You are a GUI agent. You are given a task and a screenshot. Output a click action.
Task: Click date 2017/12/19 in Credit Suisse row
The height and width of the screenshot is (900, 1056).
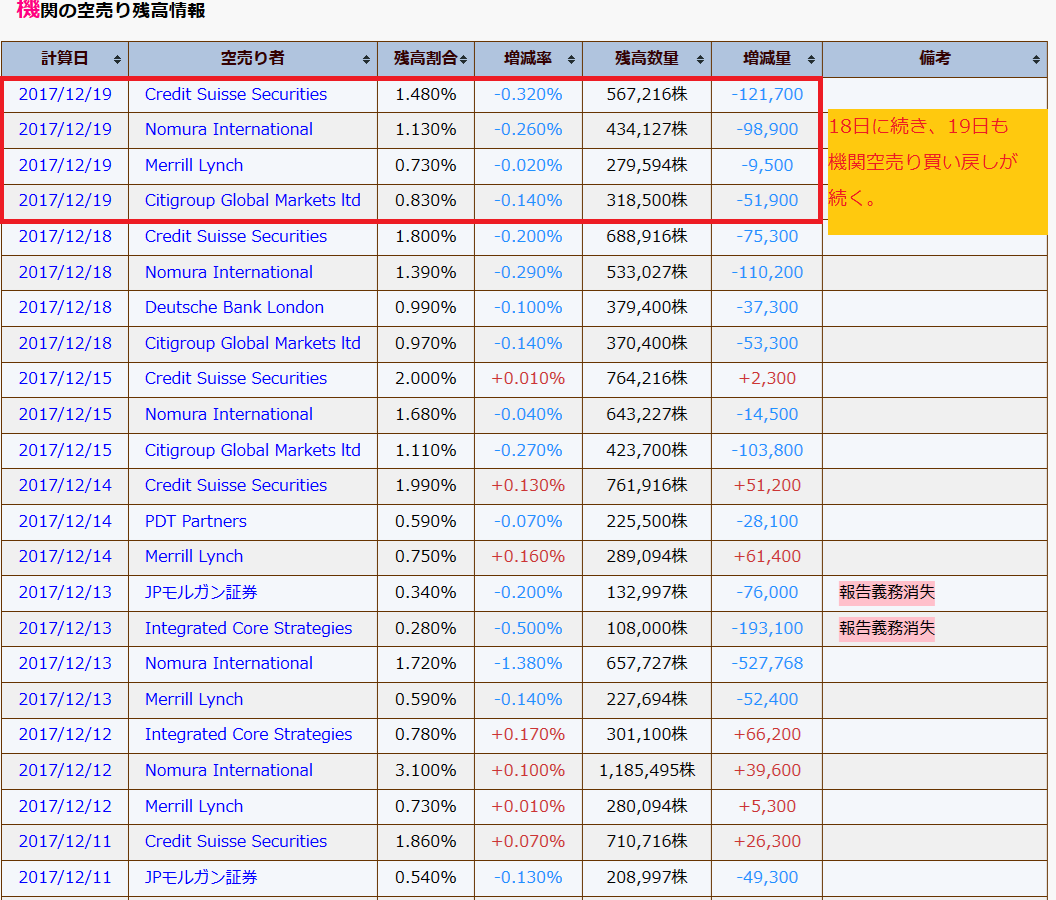point(65,94)
